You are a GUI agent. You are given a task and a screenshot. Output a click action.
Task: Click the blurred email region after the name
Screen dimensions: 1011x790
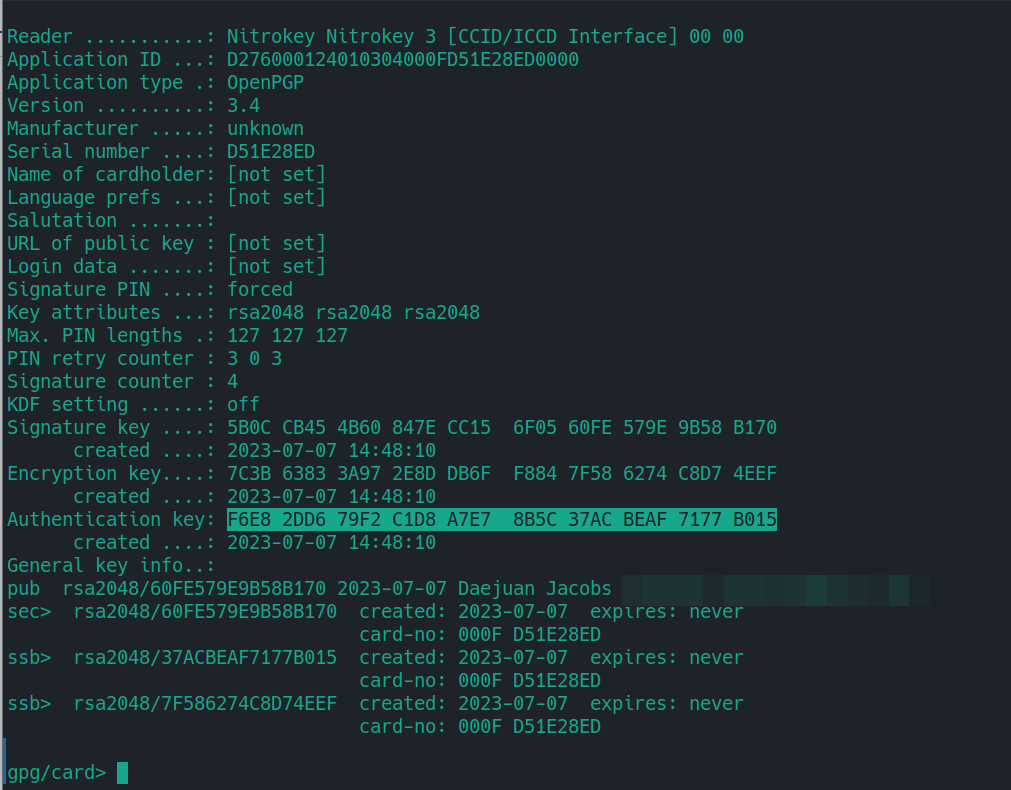[x=776, y=590]
